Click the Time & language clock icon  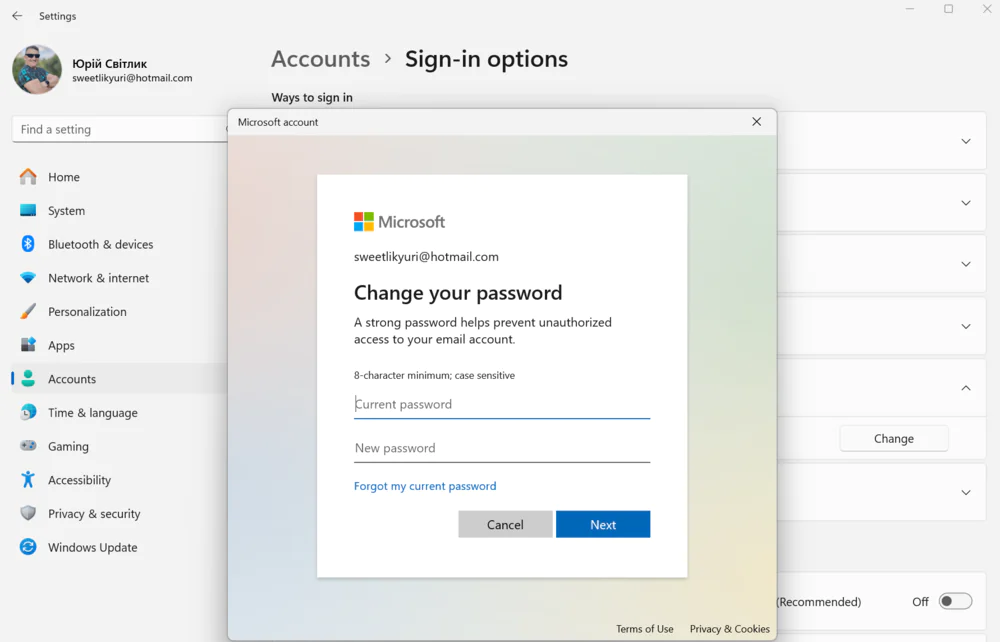click(28, 412)
